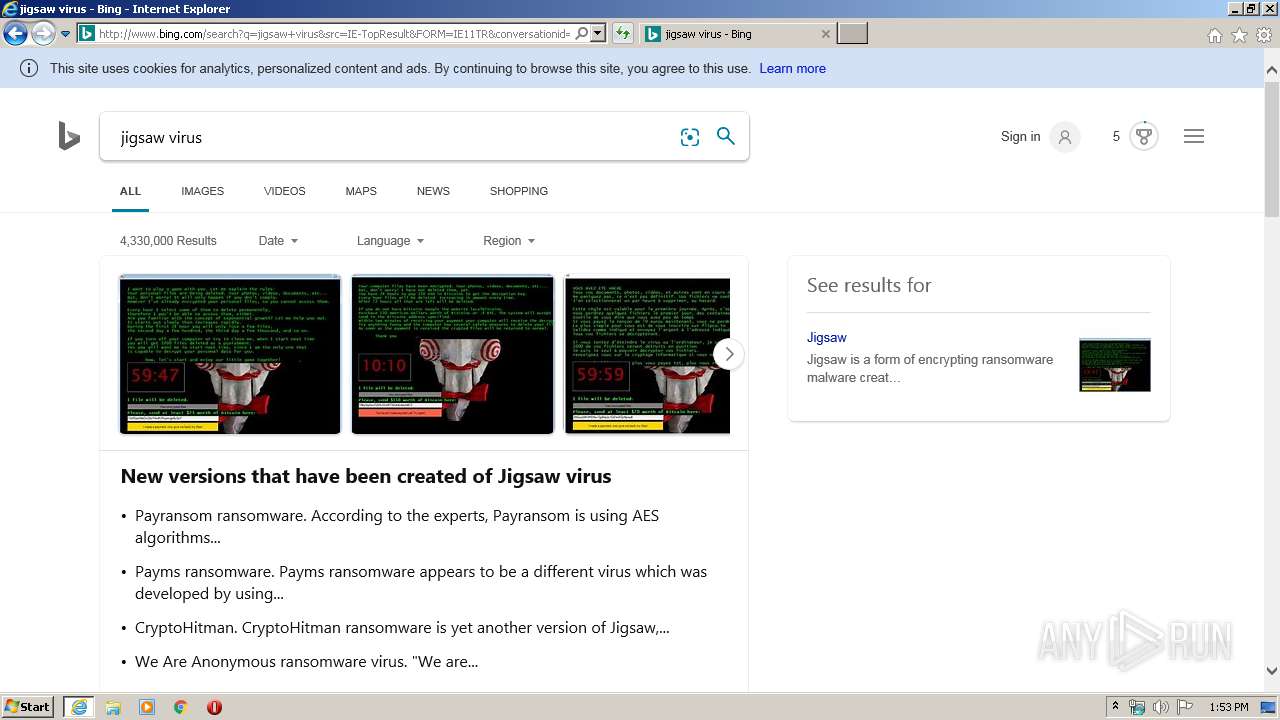Image resolution: width=1280 pixels, height=720 pixels.
Task: Expand the address bar autocomplete dropdown
Action: (598, 34)
